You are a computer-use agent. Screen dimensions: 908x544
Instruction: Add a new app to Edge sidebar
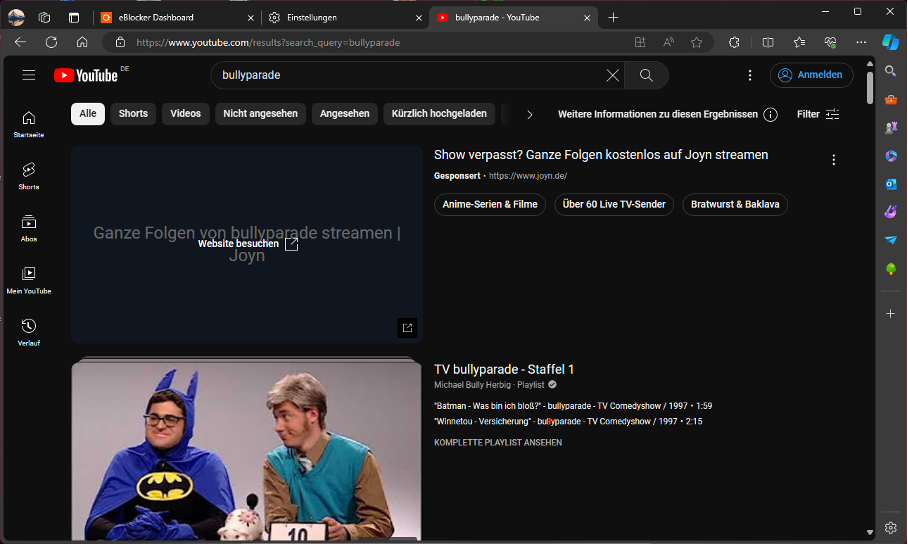click(891, 314)
